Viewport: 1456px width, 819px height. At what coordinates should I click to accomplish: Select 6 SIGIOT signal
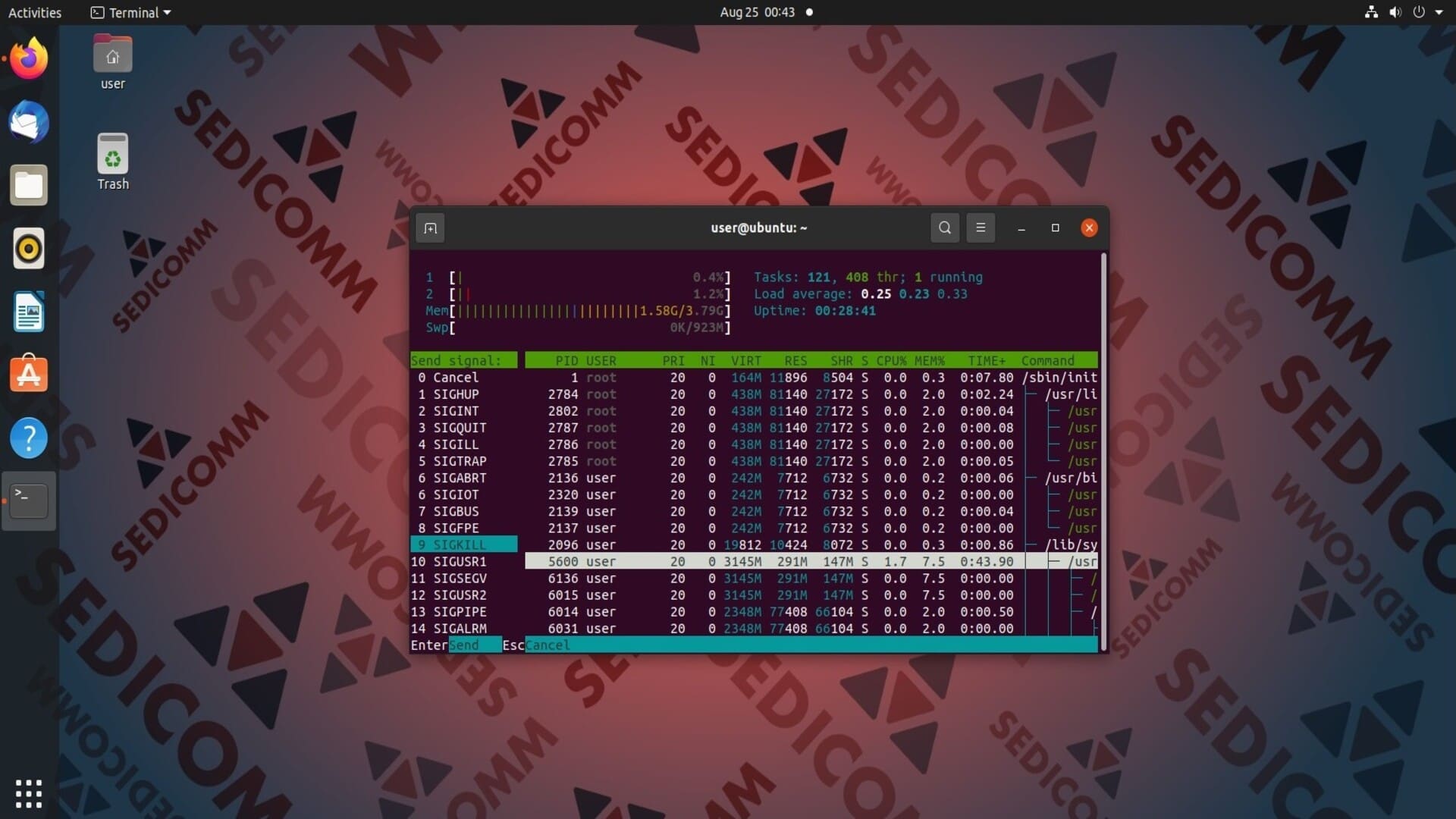tap(464, 494)
